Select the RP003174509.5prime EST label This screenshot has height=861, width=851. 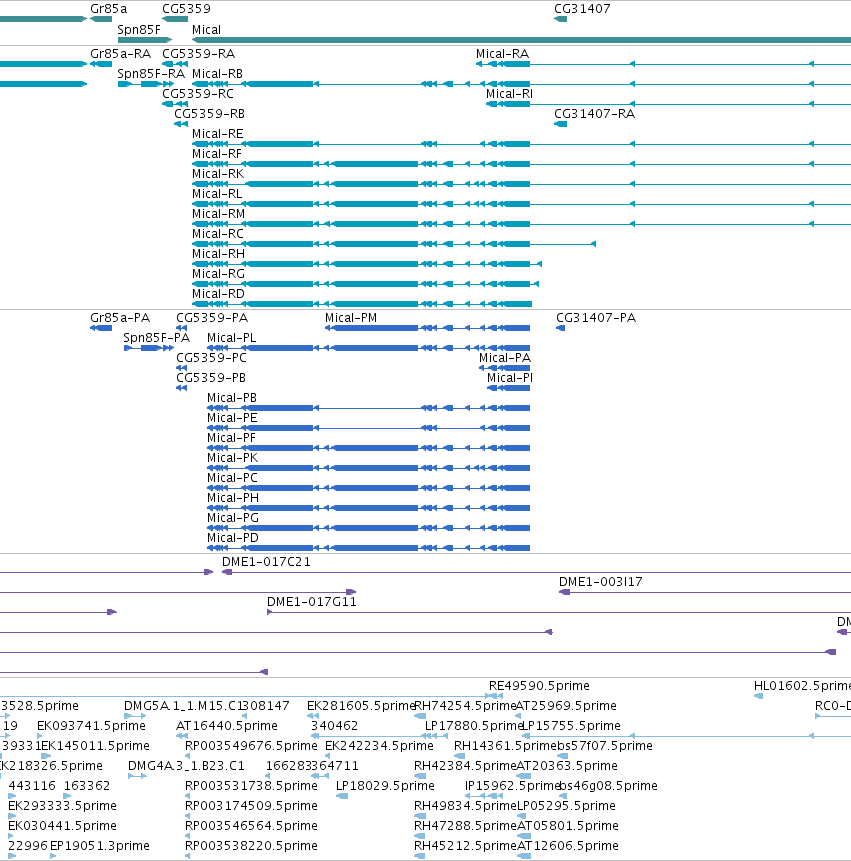(251, 806)
